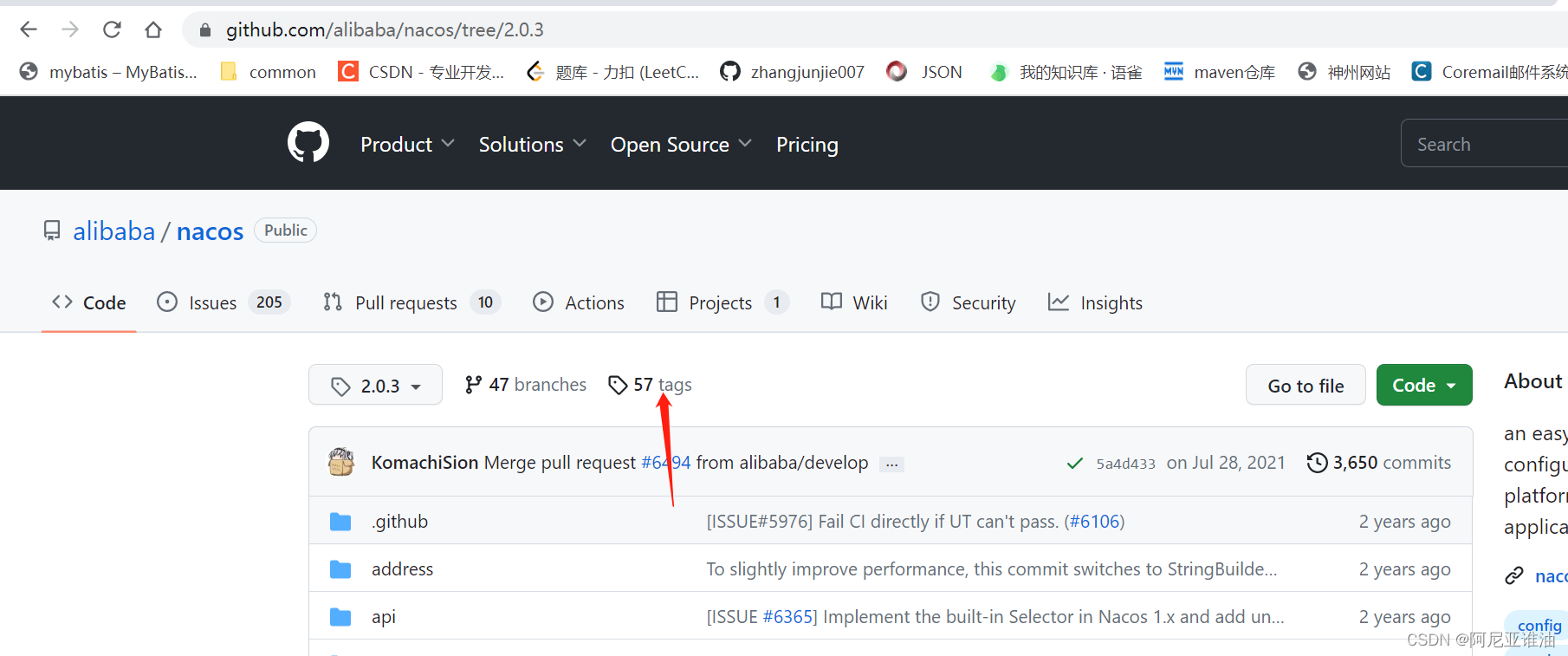
Task: Expand the Solutions menu
Action: click(x=532, y=144)
